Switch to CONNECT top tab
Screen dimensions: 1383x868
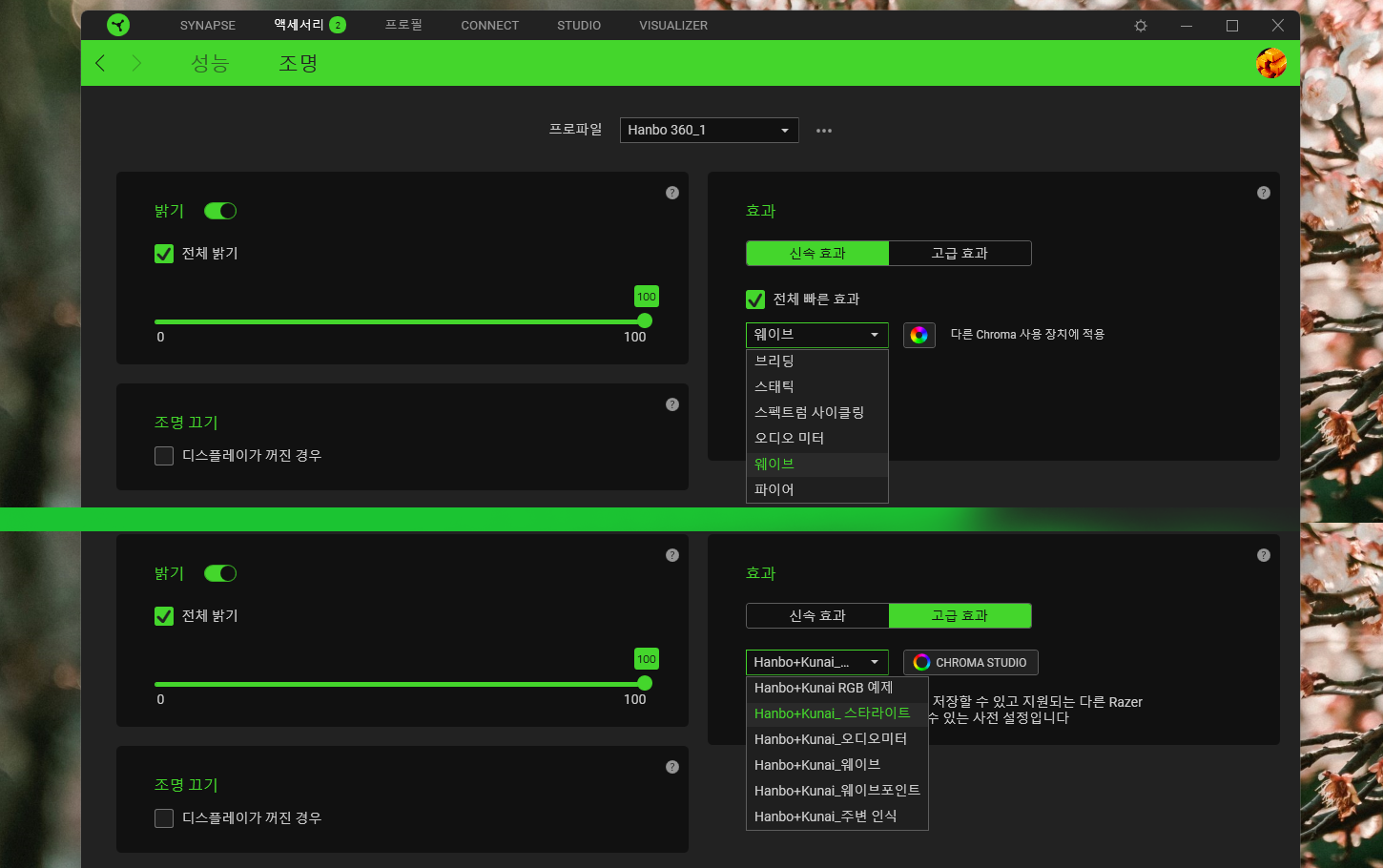490,26
